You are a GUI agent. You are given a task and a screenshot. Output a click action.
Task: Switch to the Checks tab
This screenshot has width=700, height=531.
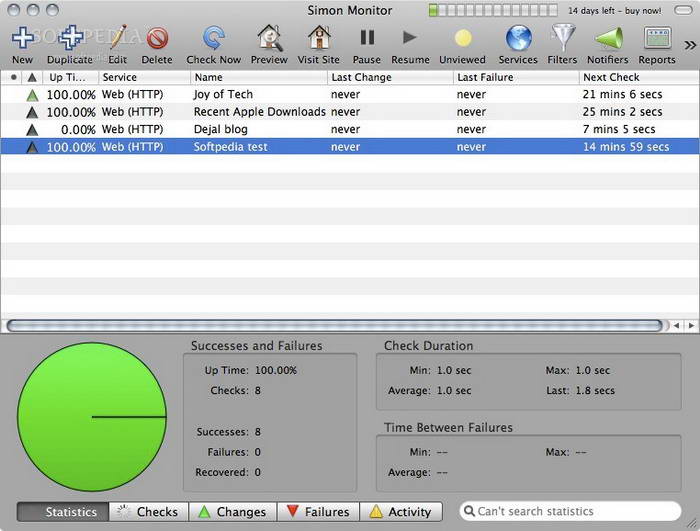click(149, 512)
